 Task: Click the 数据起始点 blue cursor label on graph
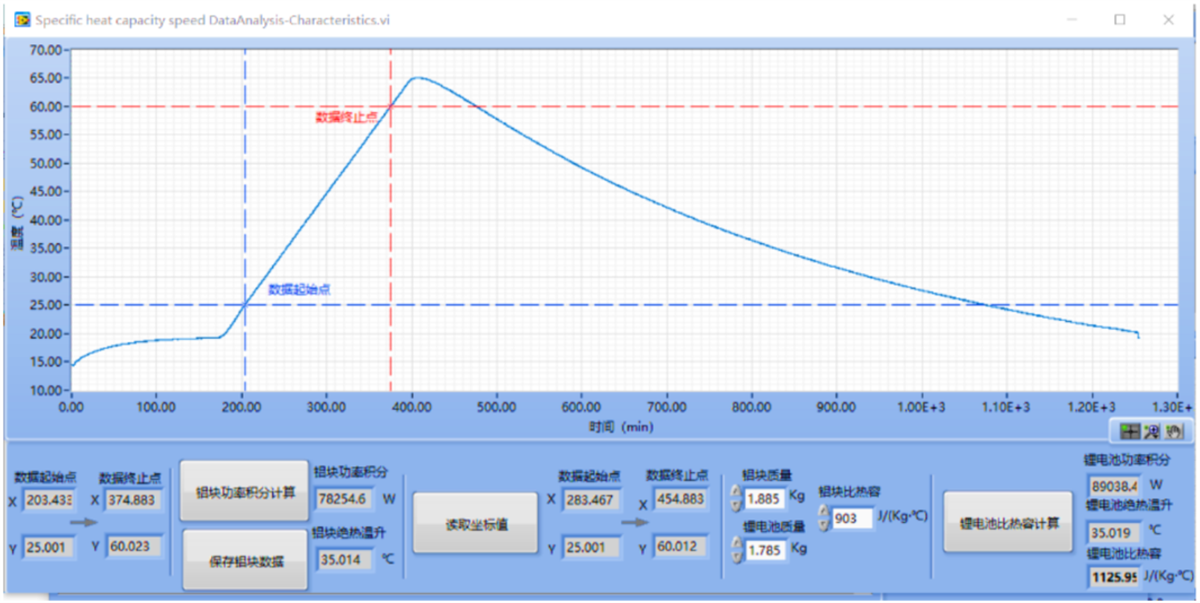(298, 288)
